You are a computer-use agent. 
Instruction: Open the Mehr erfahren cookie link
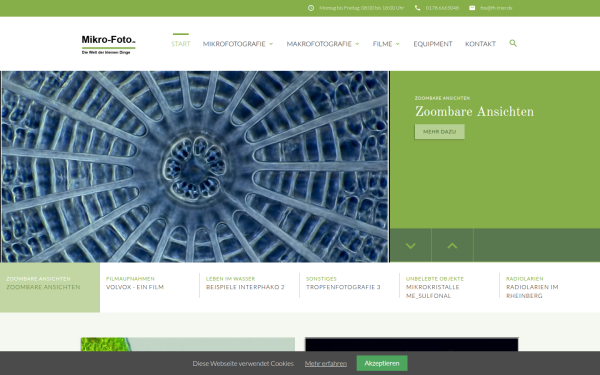326,364
